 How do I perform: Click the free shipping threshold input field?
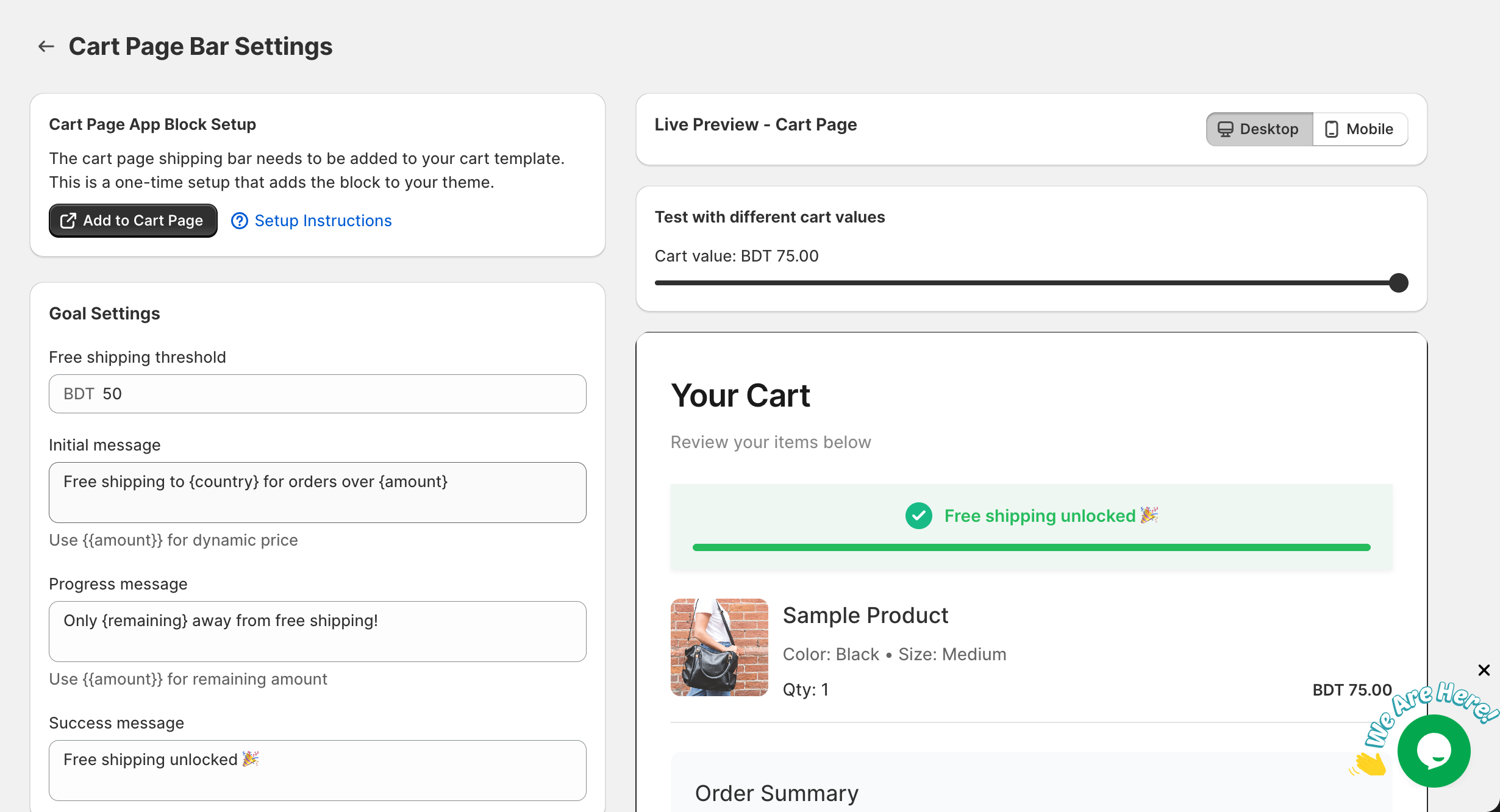coord(317,394)
